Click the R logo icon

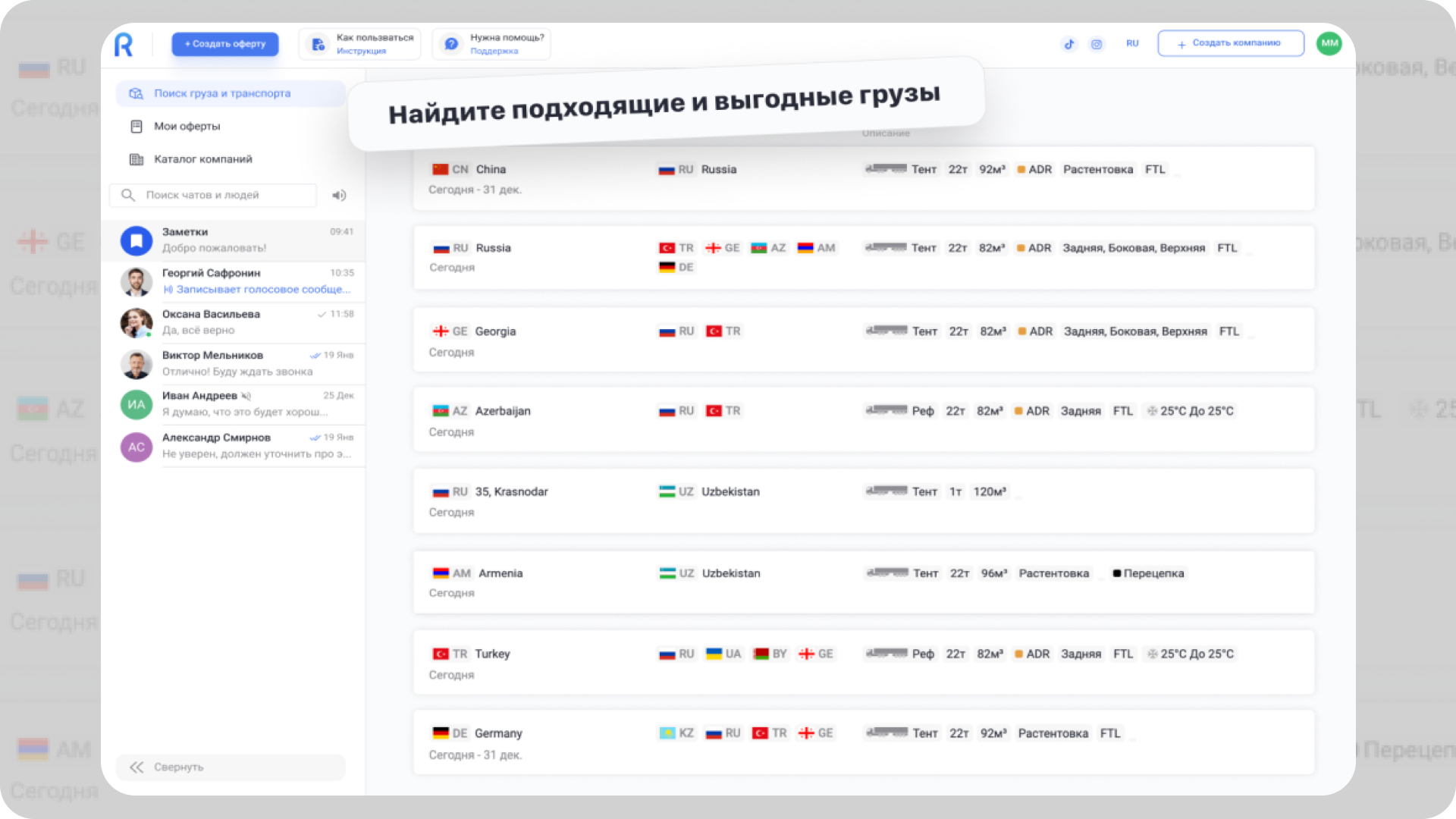click(x=124, y=45)
